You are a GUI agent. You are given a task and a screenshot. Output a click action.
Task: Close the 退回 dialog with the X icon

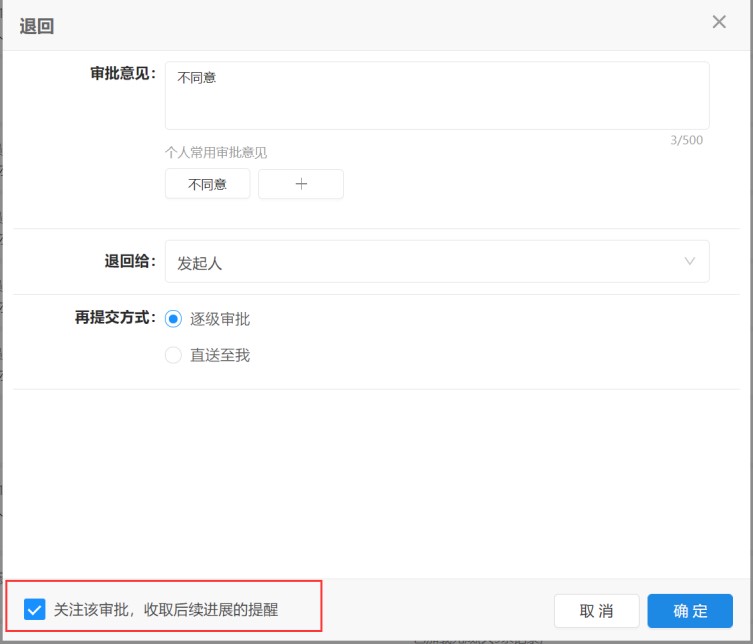[x=719, y=22]
